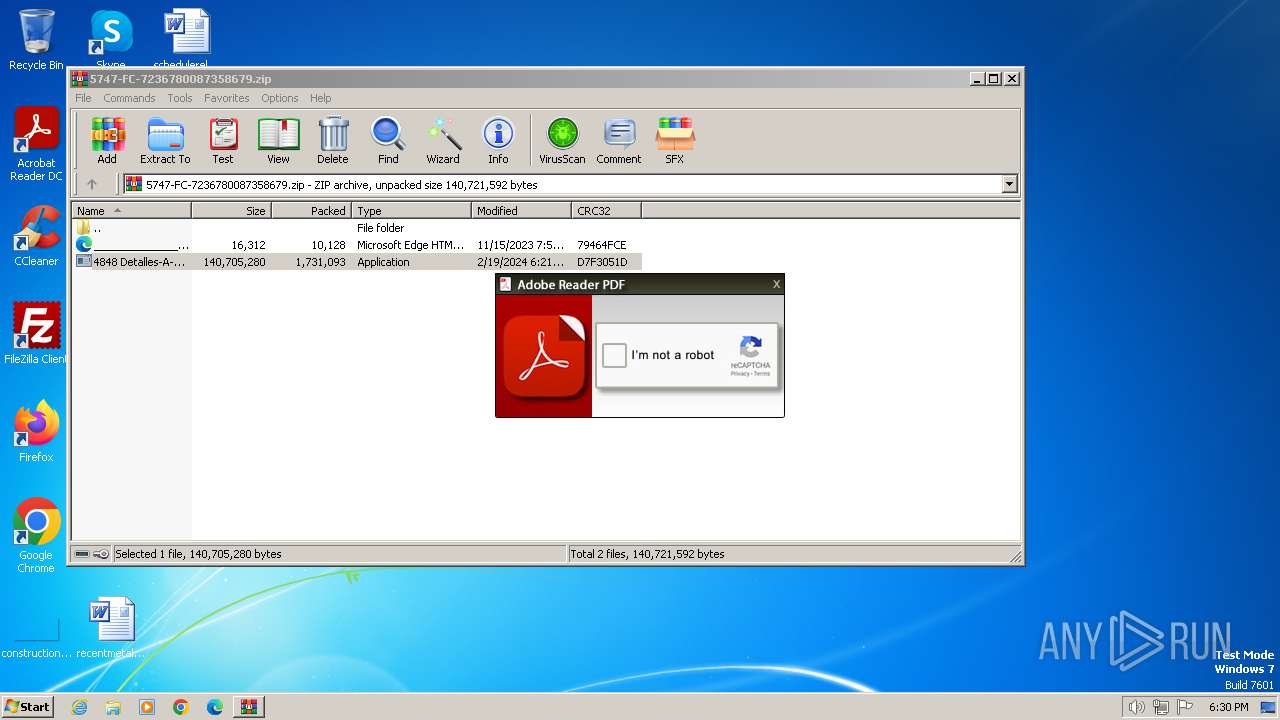
Task: Open Firefox desktop shortcut
Action: [x=36, y=432]
